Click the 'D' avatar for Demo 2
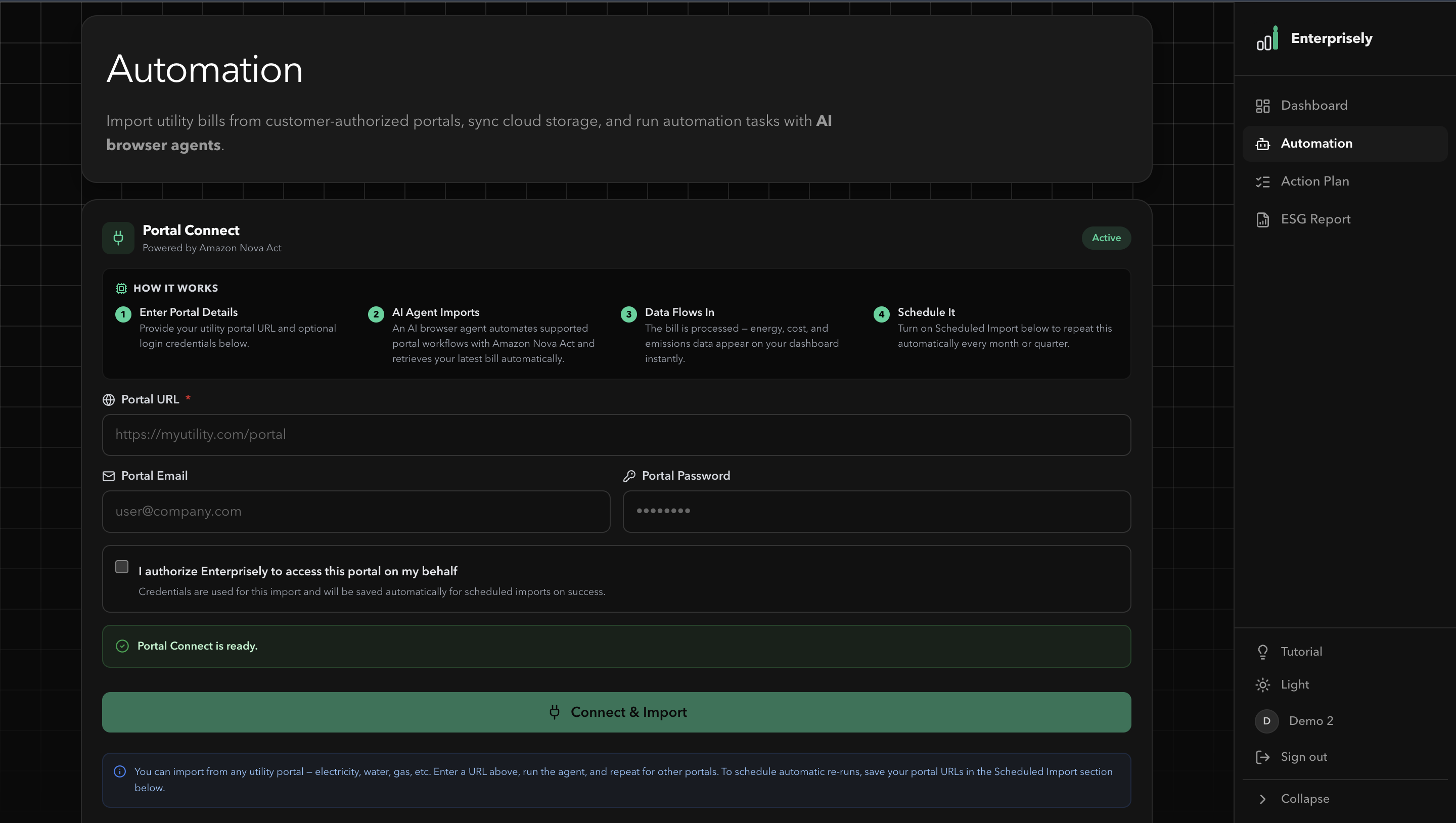1456x823 pixels. [1266, 721]
